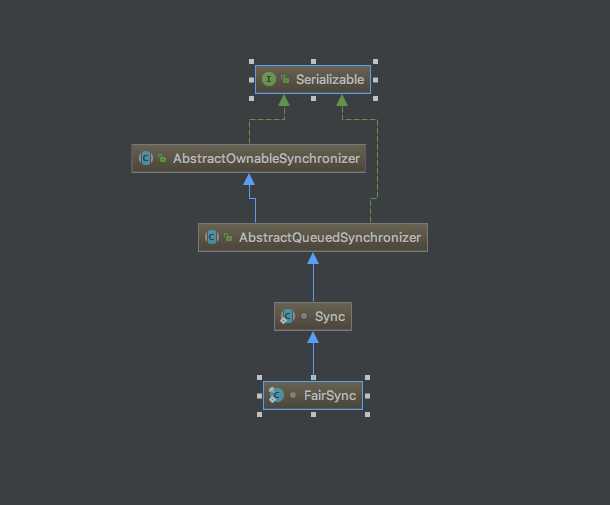The height and width of the screenshot is (505, 610).
Task: Click the FairSync class icon
Action: 276,395
